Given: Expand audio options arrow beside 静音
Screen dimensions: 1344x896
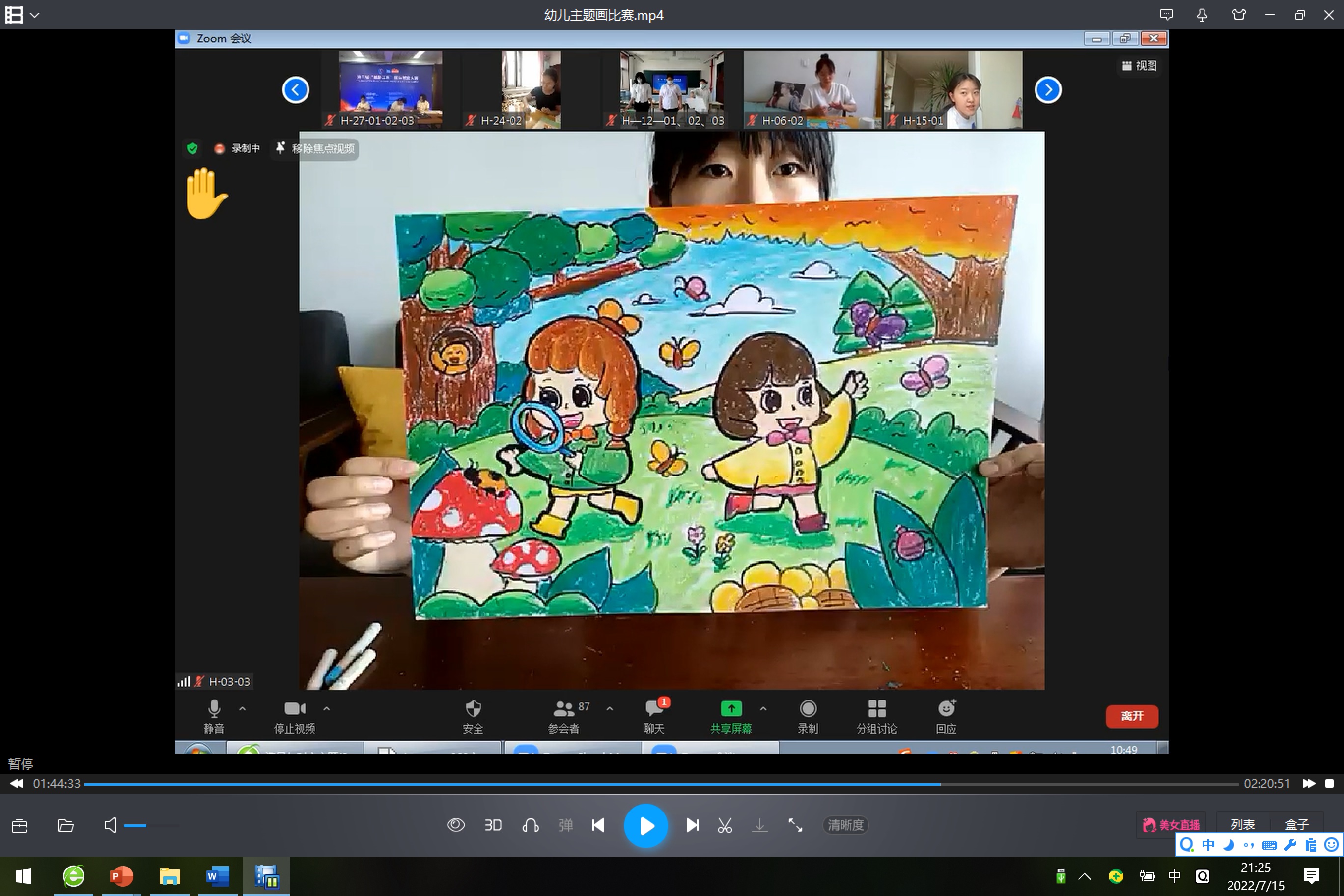Looking at the screenshot, I should (x=242, y=708).
